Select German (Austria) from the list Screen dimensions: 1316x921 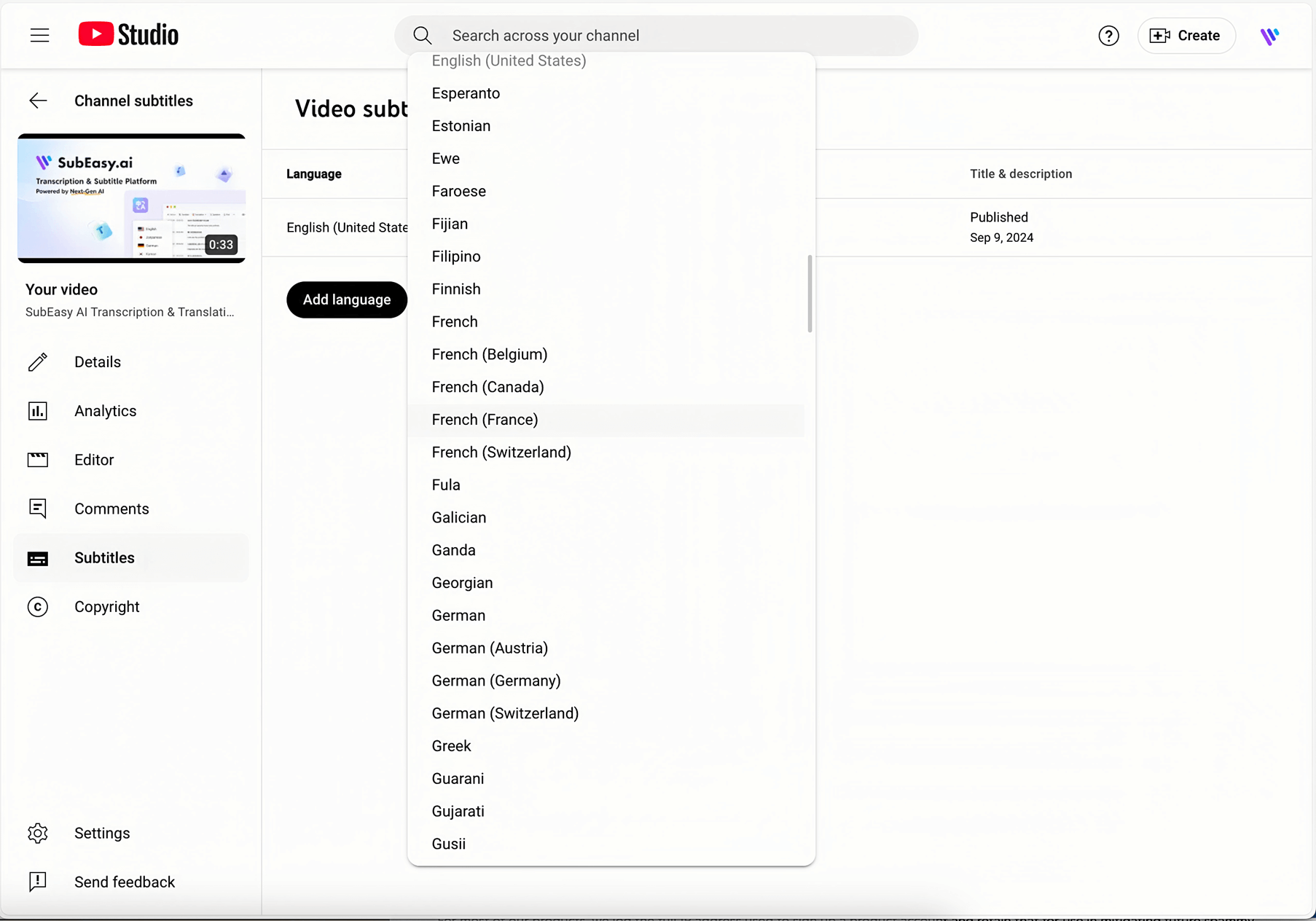click(x=606, y=648)
